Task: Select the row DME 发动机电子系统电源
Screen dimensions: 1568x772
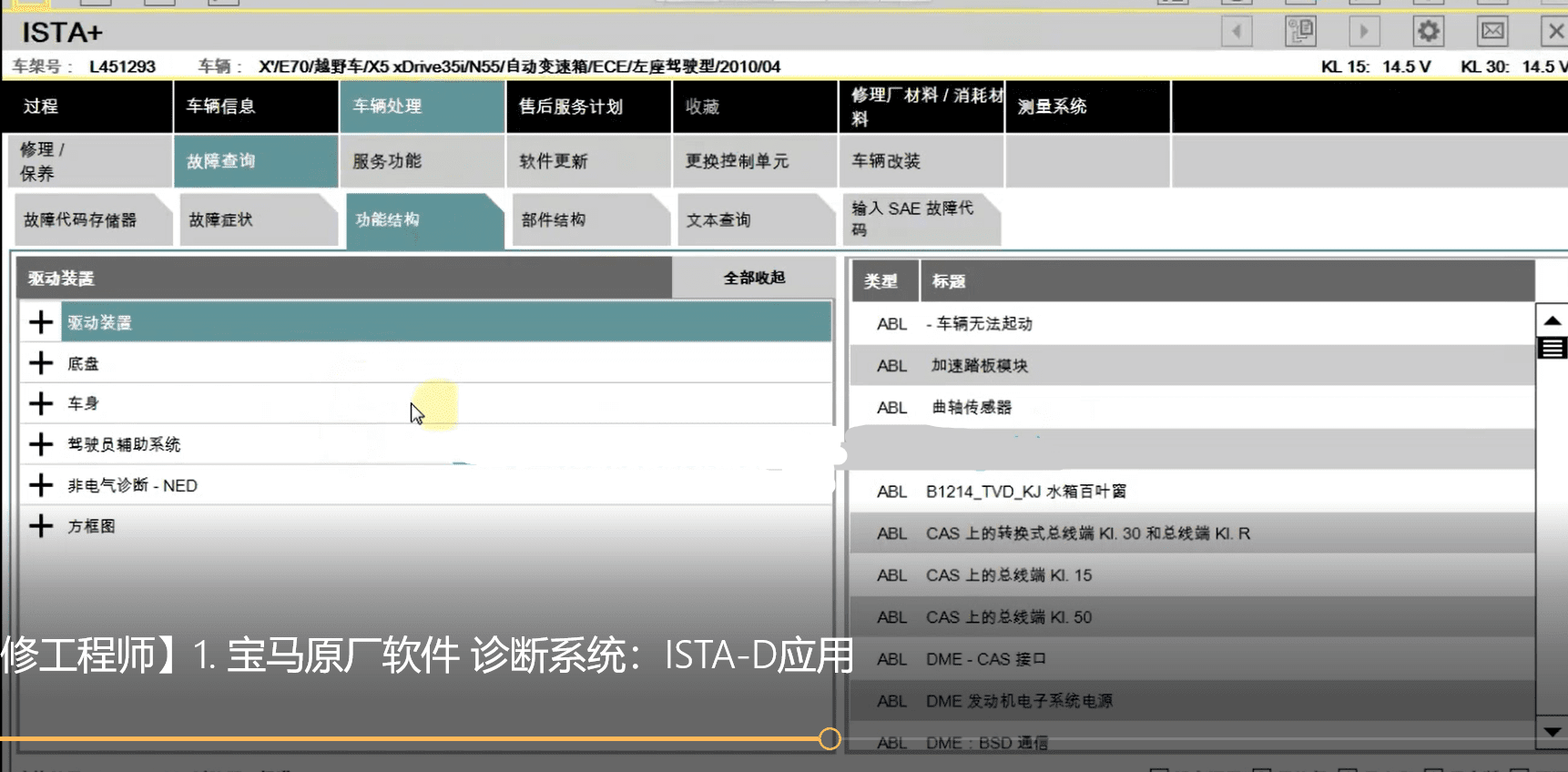Action: tap(1192, 700)
